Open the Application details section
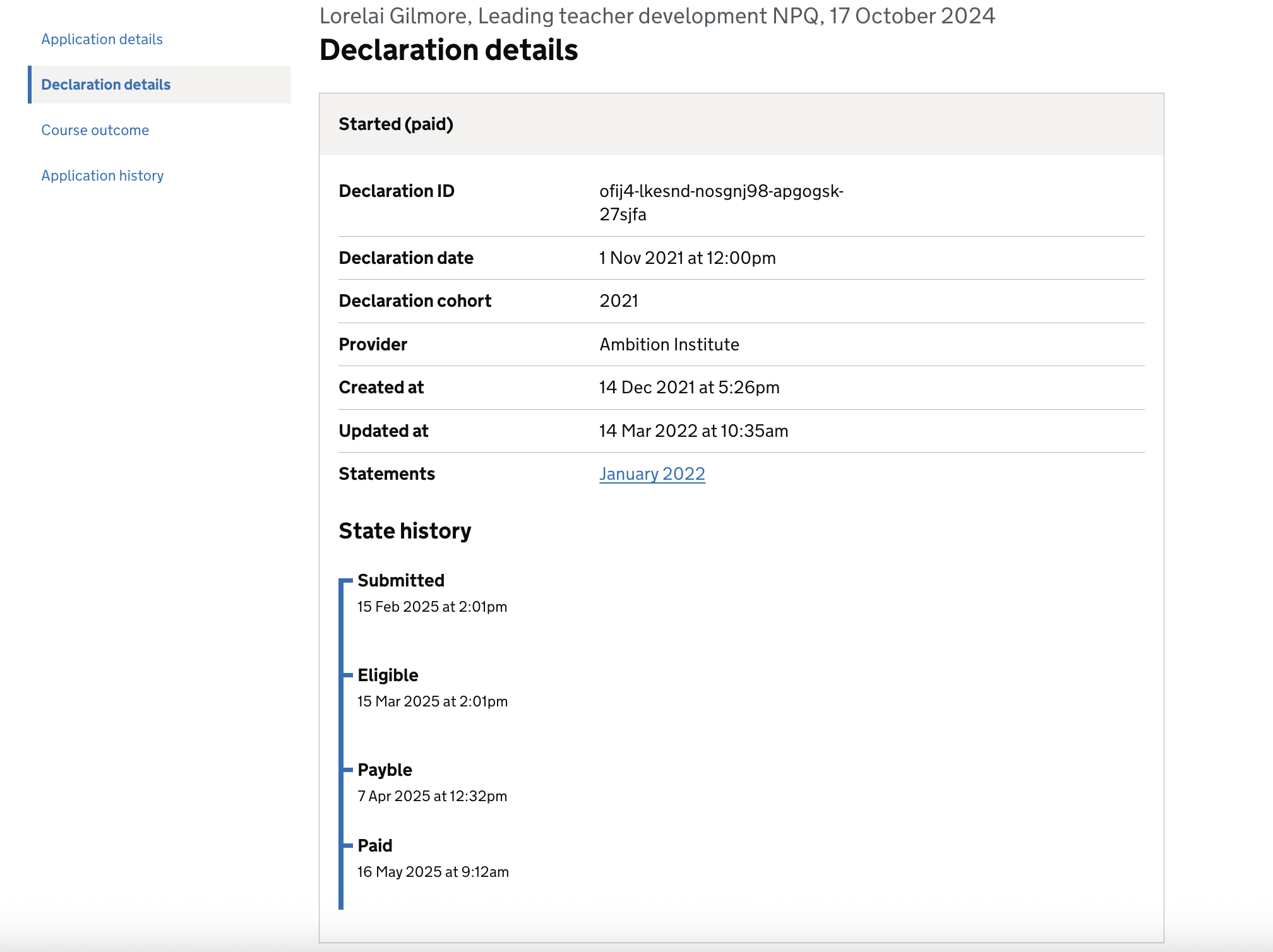The width and height of the screenshot is (1273, 952). tap(101, 39)
